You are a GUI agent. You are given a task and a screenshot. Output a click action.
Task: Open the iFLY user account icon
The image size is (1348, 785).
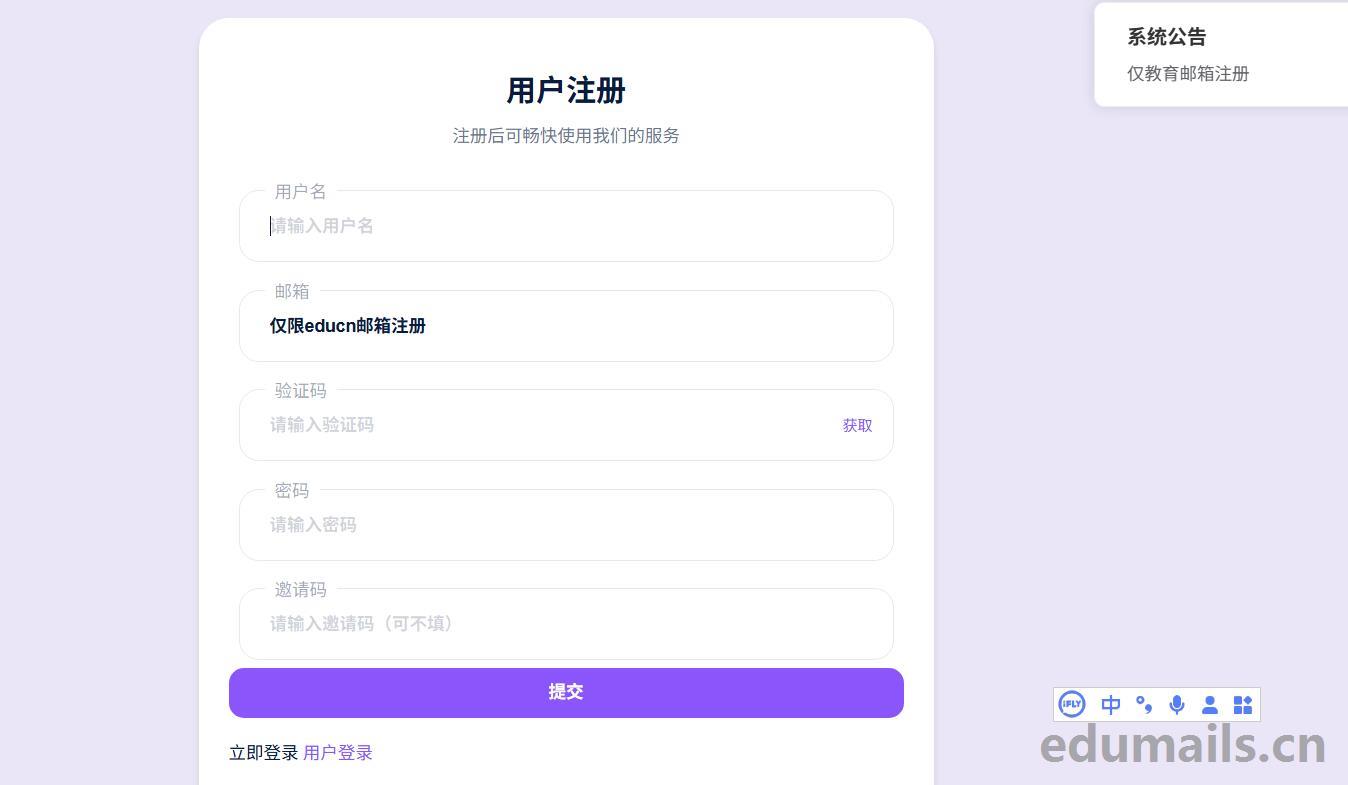click(x=1210, y=705)
